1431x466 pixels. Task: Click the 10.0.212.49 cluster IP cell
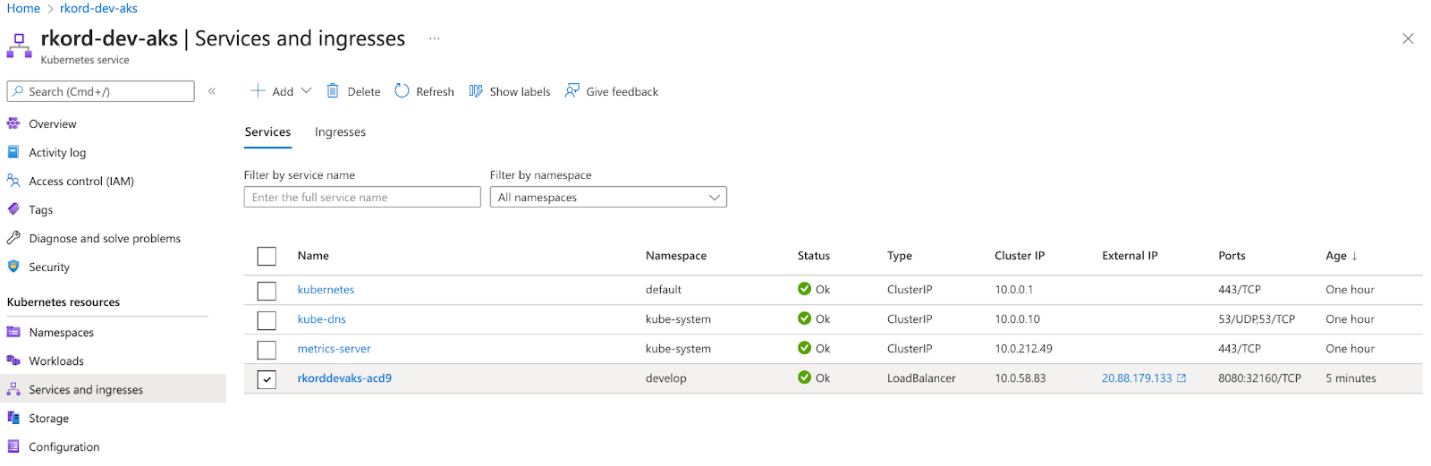[x=1024, y=349]
